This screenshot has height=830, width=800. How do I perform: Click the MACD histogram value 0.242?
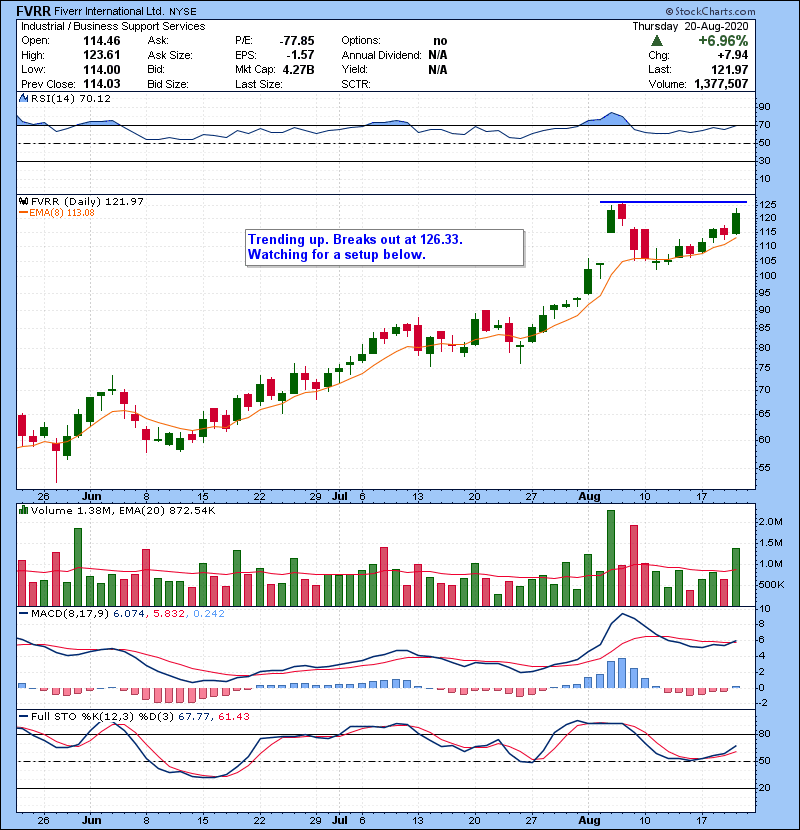point(209,614)
